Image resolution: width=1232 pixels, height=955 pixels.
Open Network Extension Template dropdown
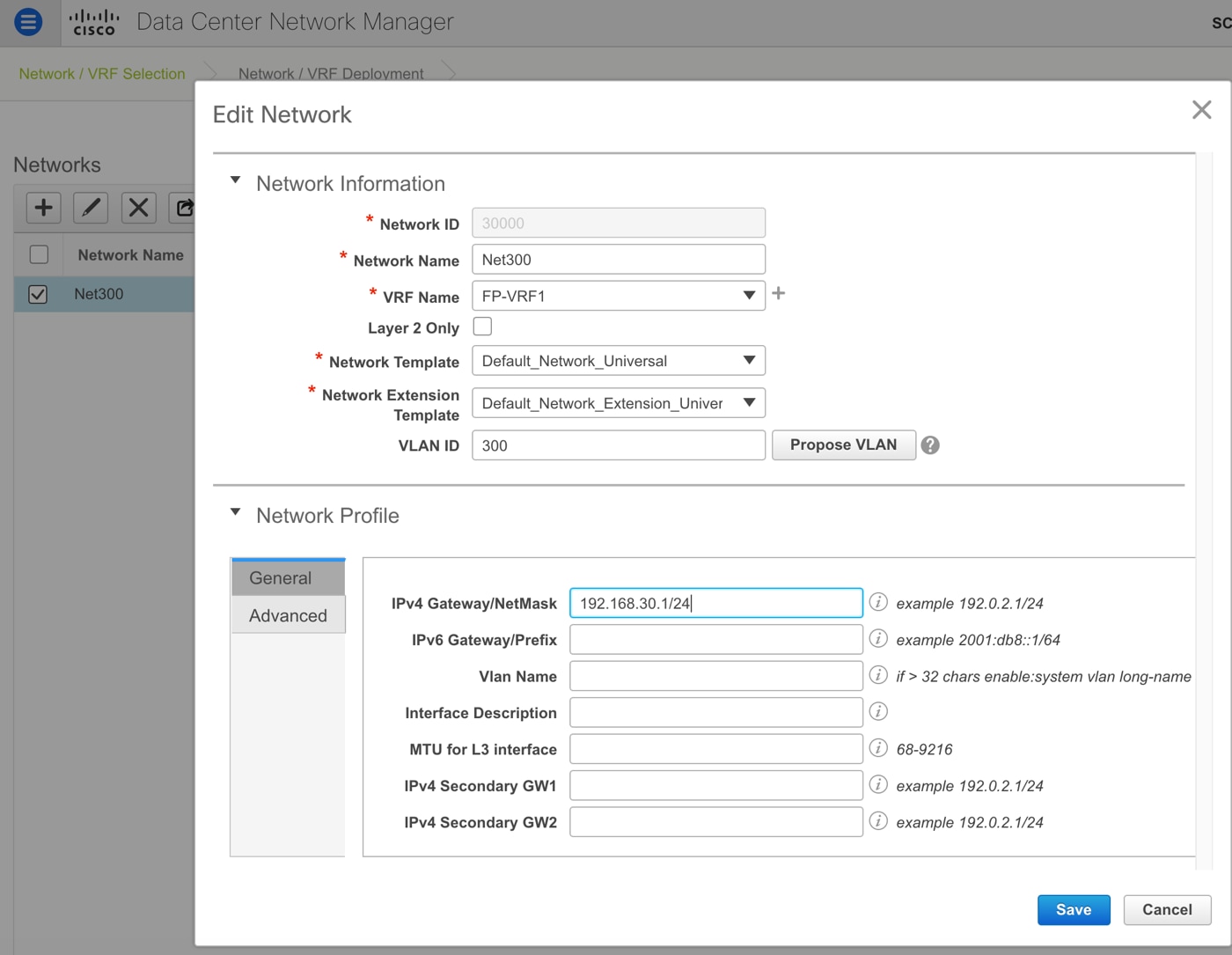tap(619, 403)
